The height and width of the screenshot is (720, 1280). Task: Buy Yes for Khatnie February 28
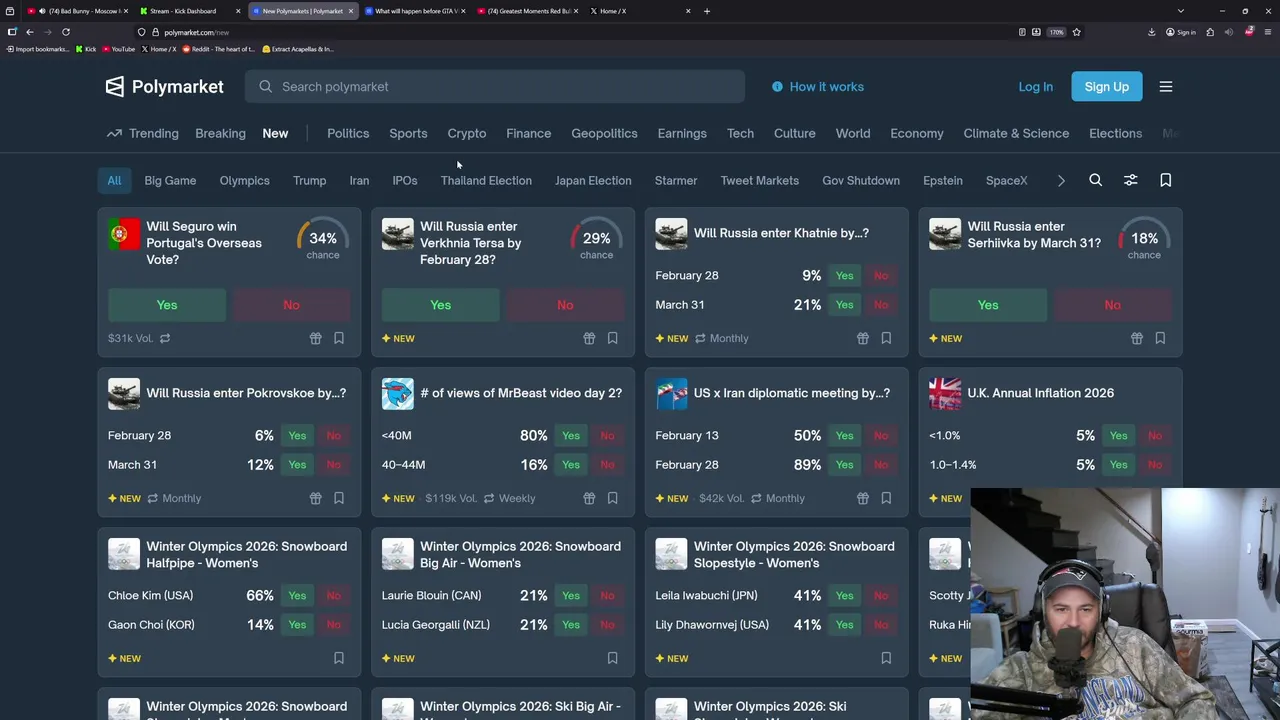point(845,276)
